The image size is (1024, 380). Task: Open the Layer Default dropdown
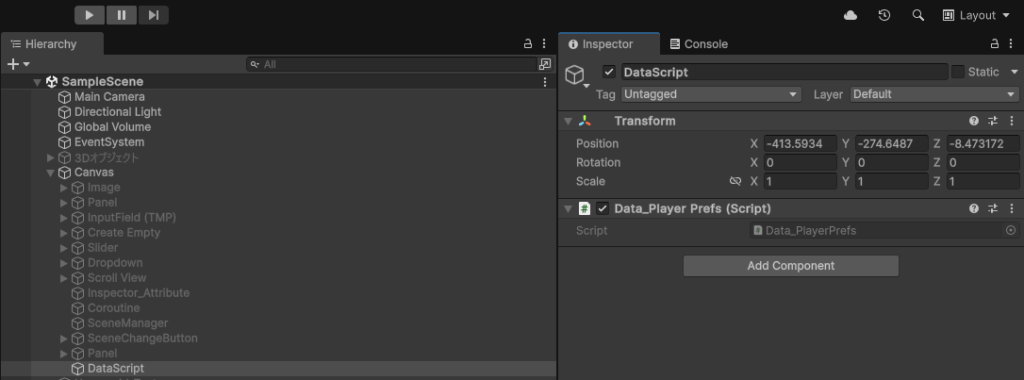934,94
